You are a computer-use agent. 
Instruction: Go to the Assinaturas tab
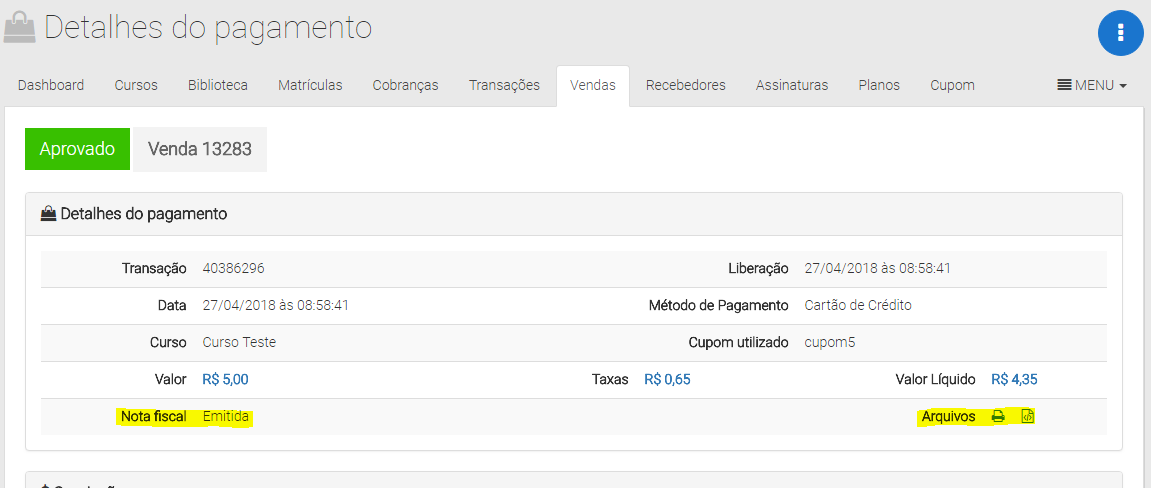click(792, 85)
